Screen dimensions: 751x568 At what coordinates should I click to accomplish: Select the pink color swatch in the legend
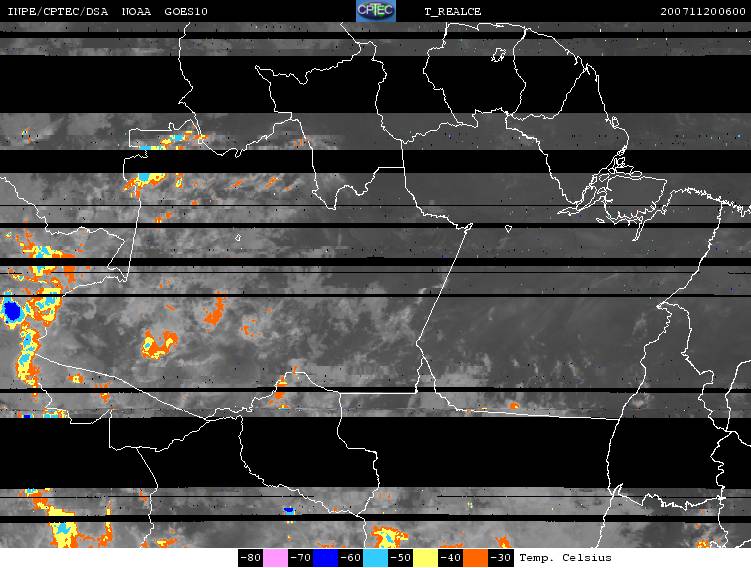(x=275, y=558)
